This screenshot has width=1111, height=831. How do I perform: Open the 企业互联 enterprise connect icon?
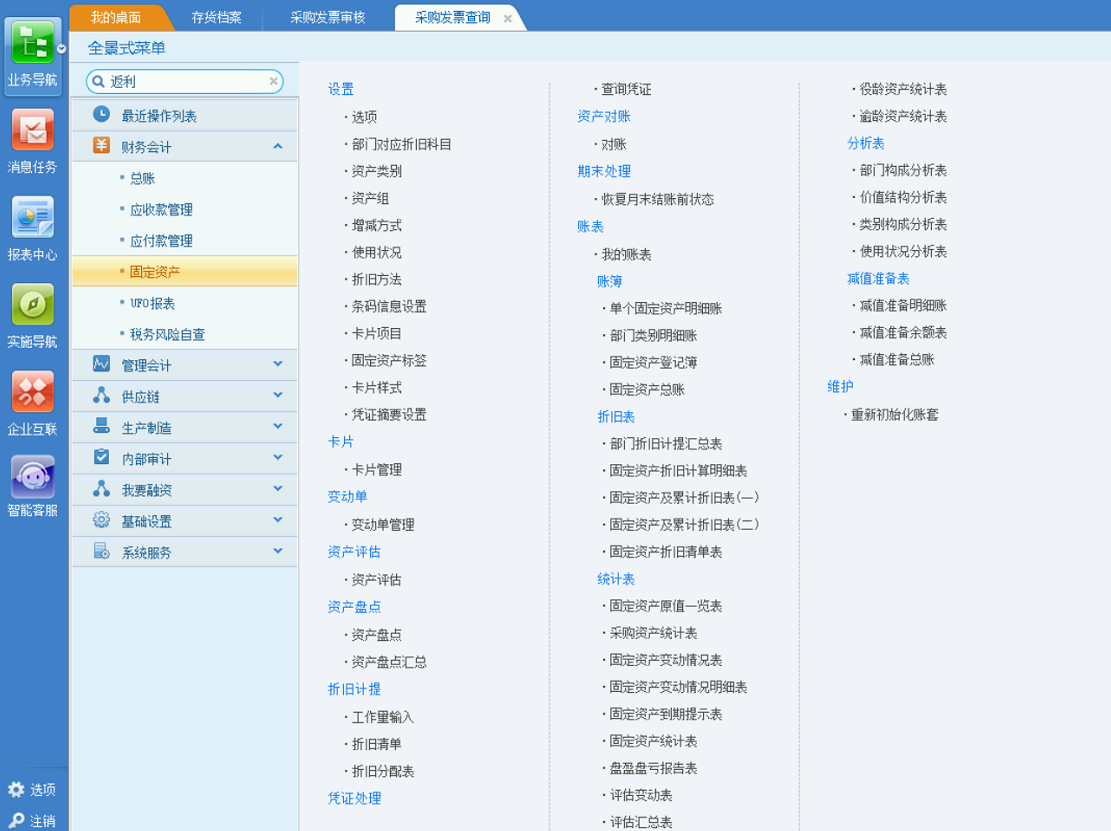(x=32, y=391)
